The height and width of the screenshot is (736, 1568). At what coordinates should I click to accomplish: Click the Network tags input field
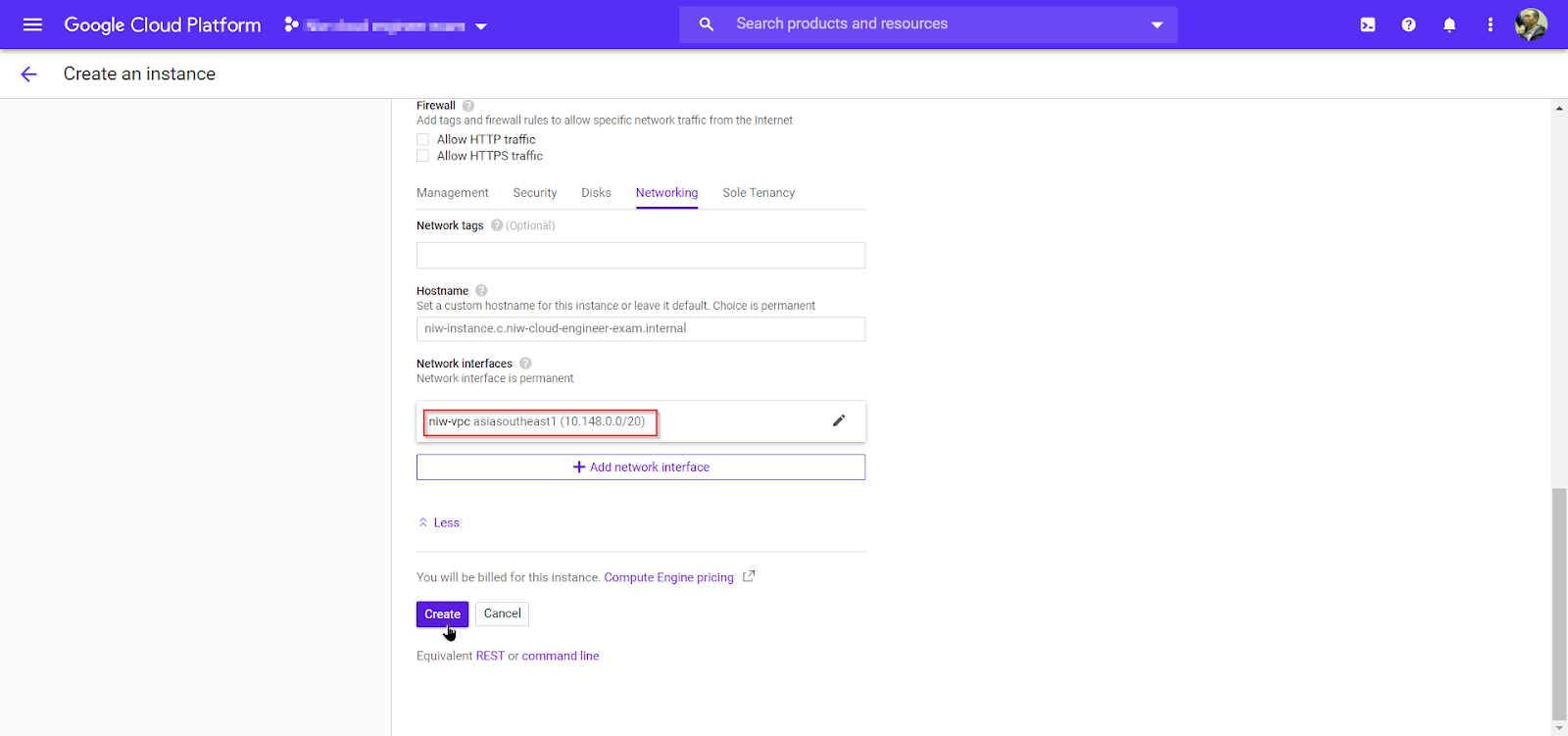pyautogui.click(x=641, y=256)
